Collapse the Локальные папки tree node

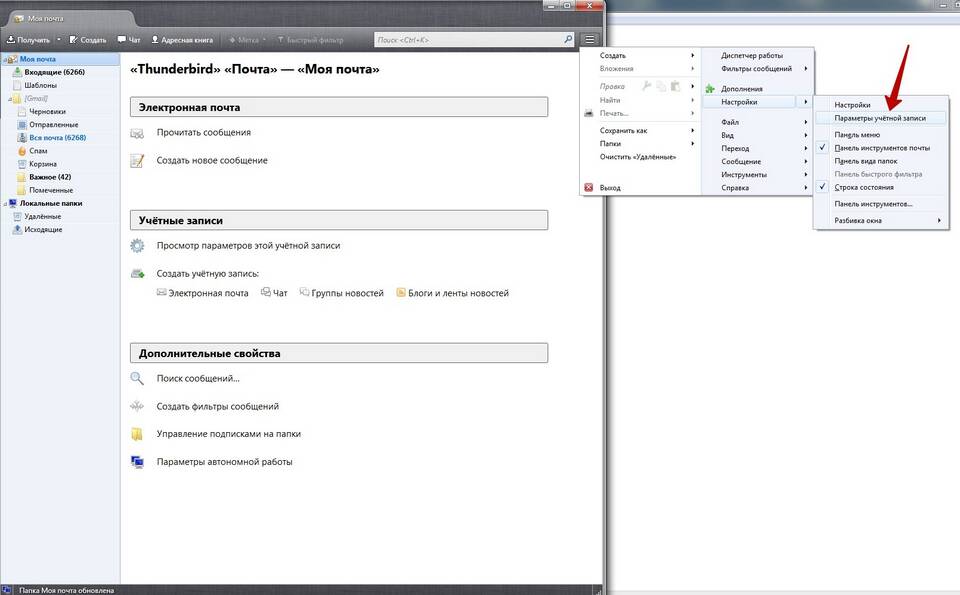pos(4,203)
